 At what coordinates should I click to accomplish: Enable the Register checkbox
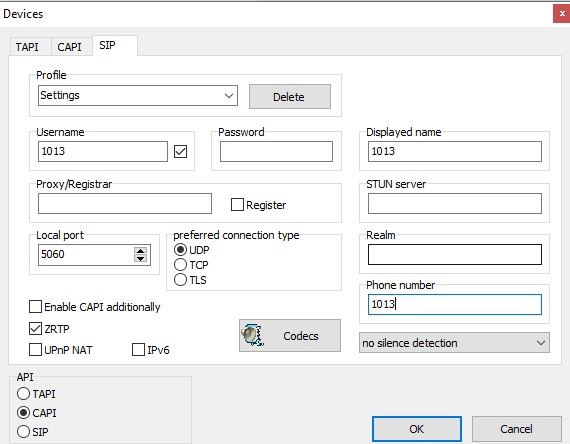237,204
